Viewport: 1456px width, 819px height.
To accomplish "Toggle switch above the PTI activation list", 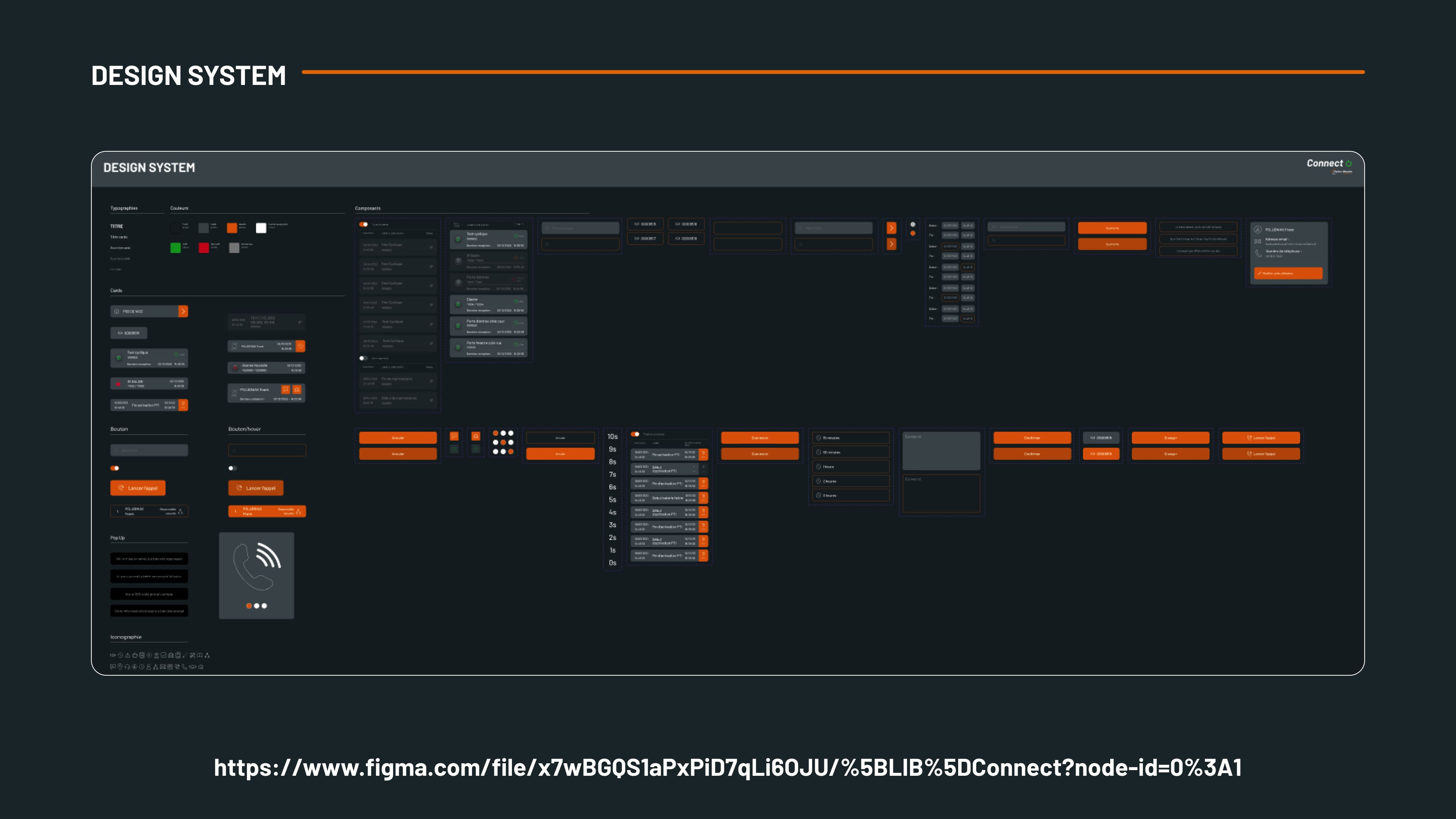I will coord(635,434).
